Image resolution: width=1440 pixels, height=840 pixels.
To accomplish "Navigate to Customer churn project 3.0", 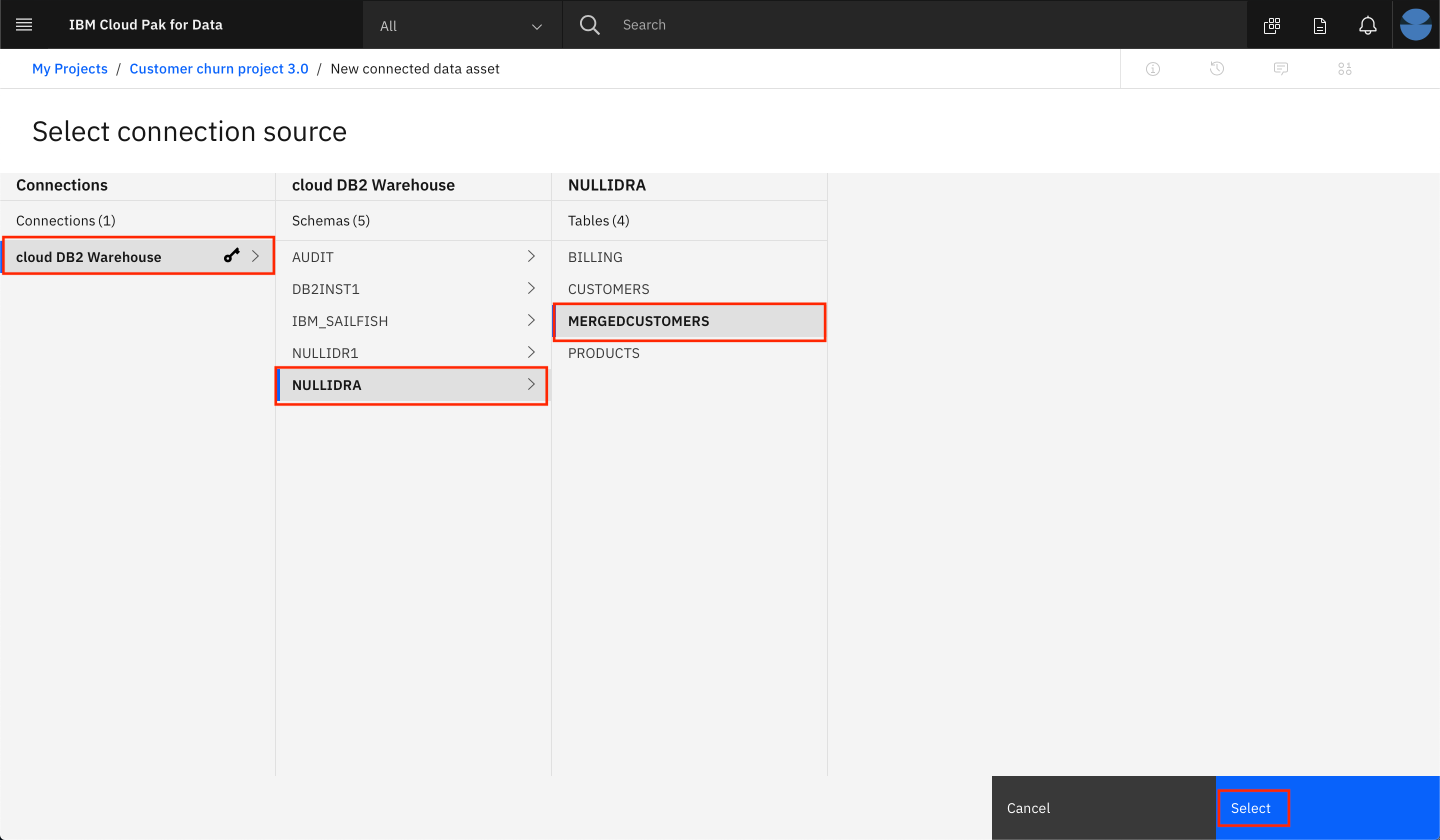I will (x=220, y=68).
